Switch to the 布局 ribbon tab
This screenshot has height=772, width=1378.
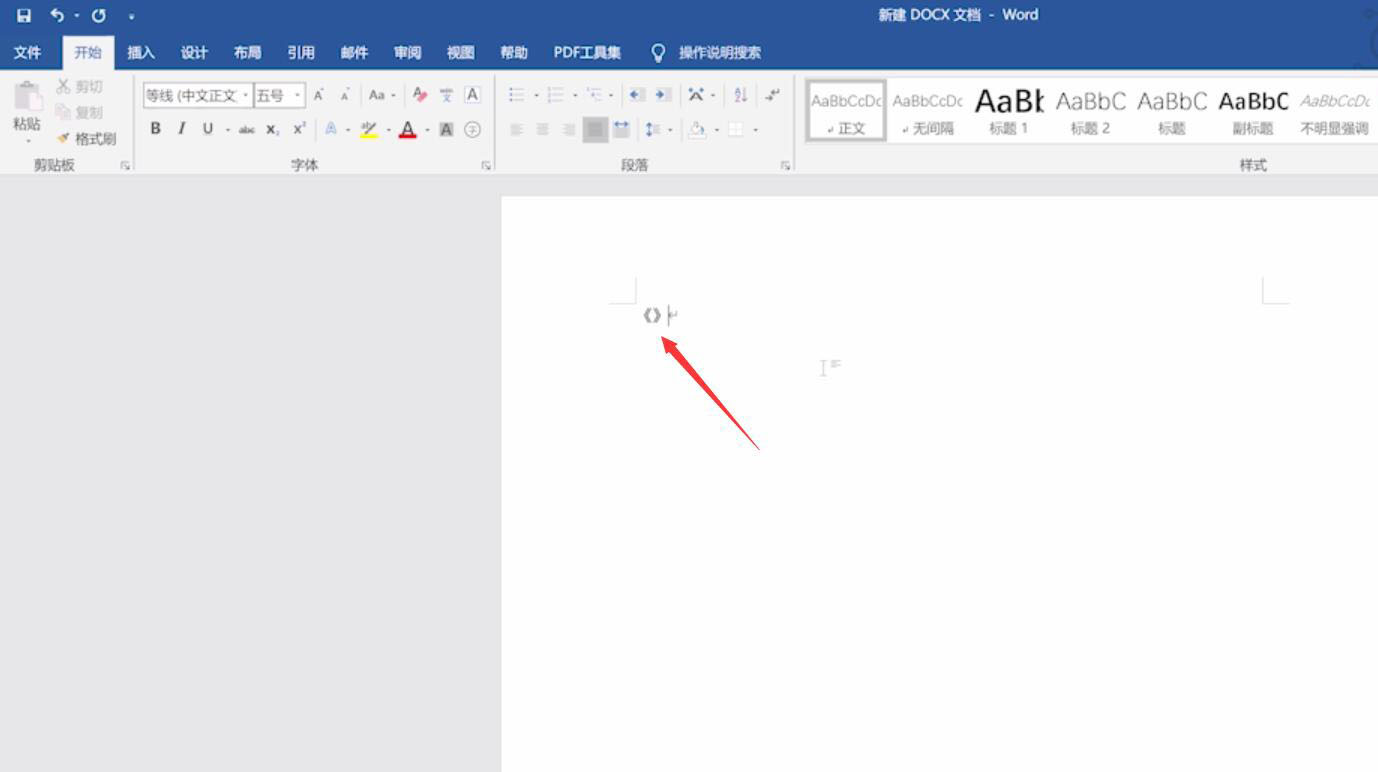tap(247, 53)
